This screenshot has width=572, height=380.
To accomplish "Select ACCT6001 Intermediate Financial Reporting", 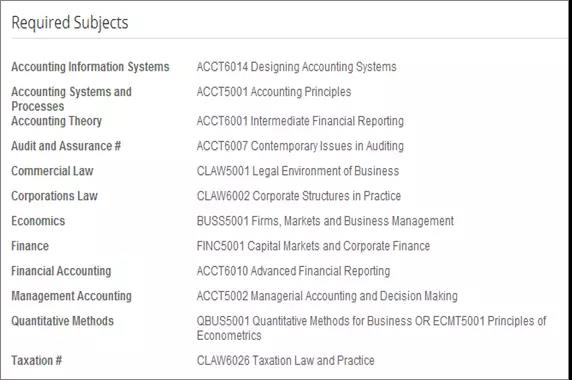I will 300,121.
